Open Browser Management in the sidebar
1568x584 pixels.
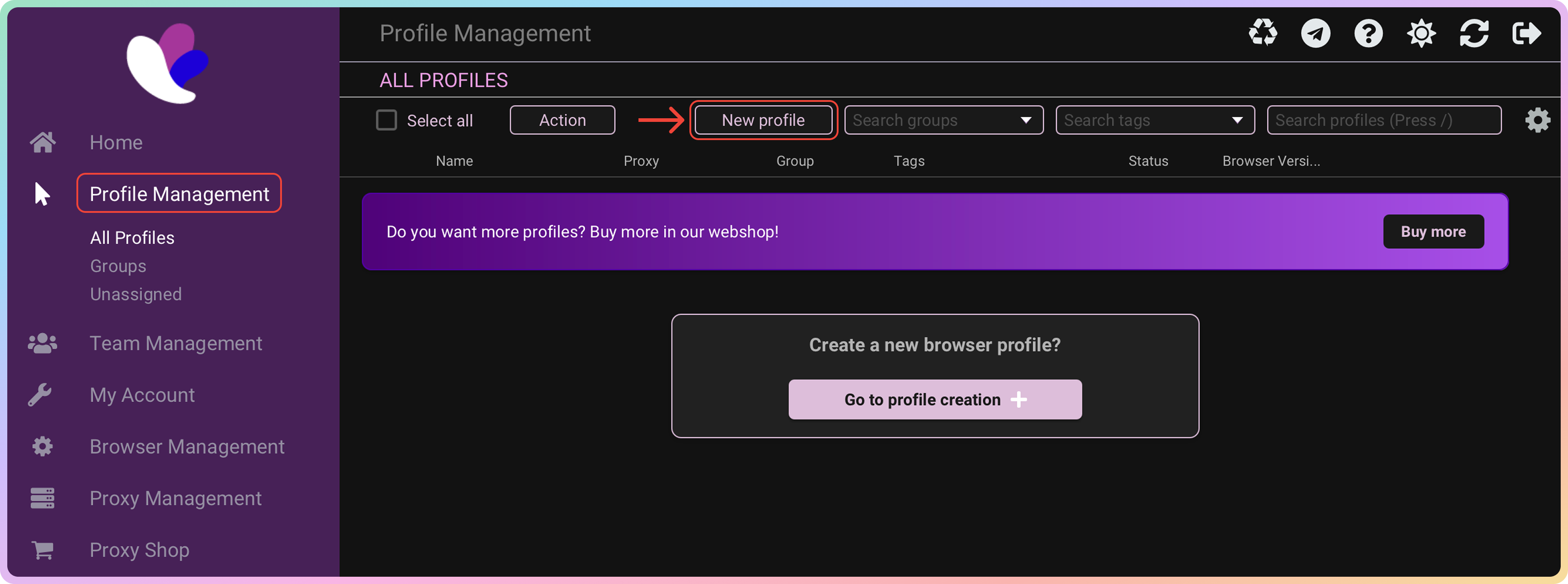coord(186,446)
